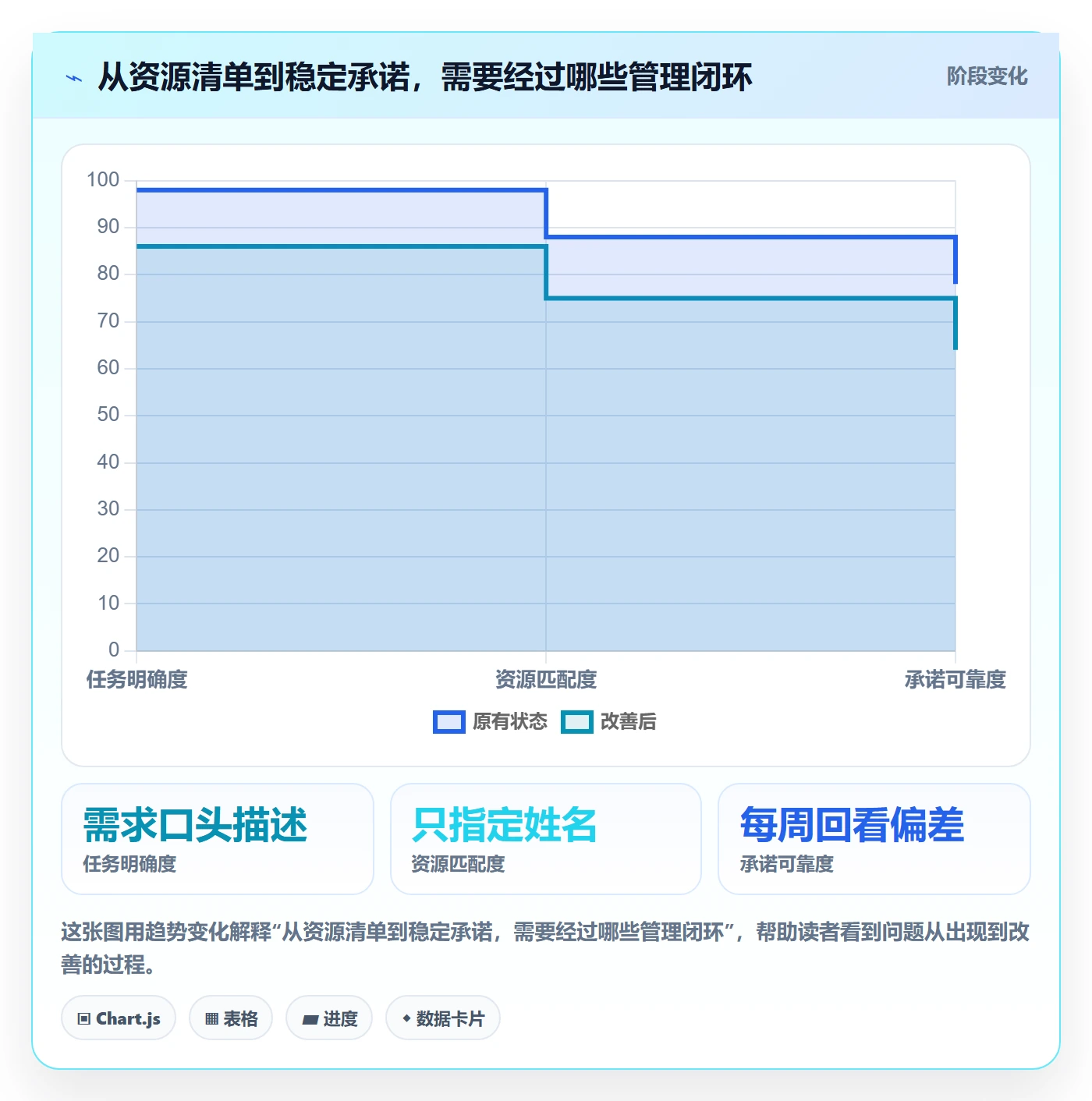Viewport: 1092px width, 1101px height.
Task: Click the 改善后 legend text
Action: tap(628, 722)
